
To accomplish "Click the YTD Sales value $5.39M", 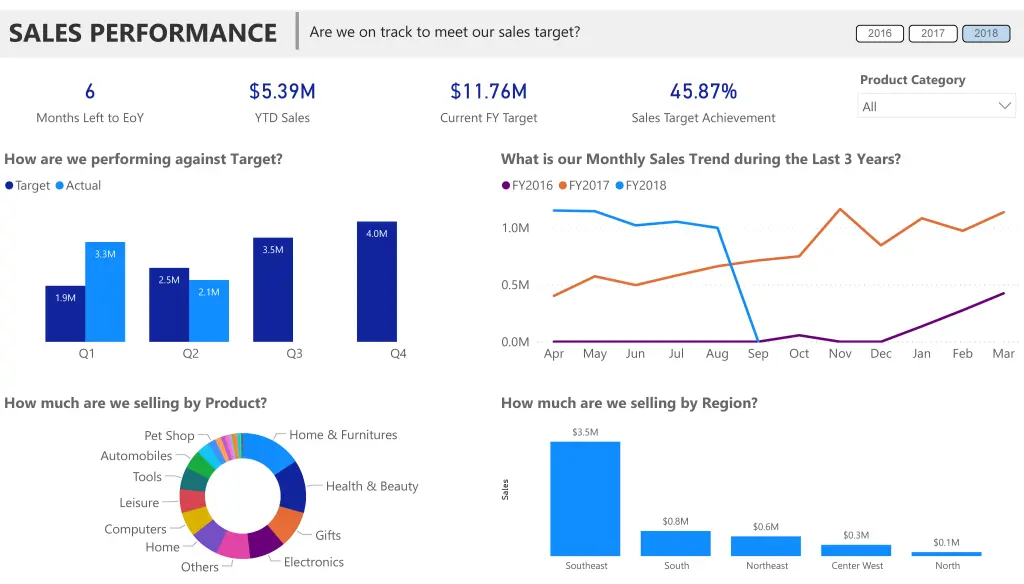I will (282, 91).
